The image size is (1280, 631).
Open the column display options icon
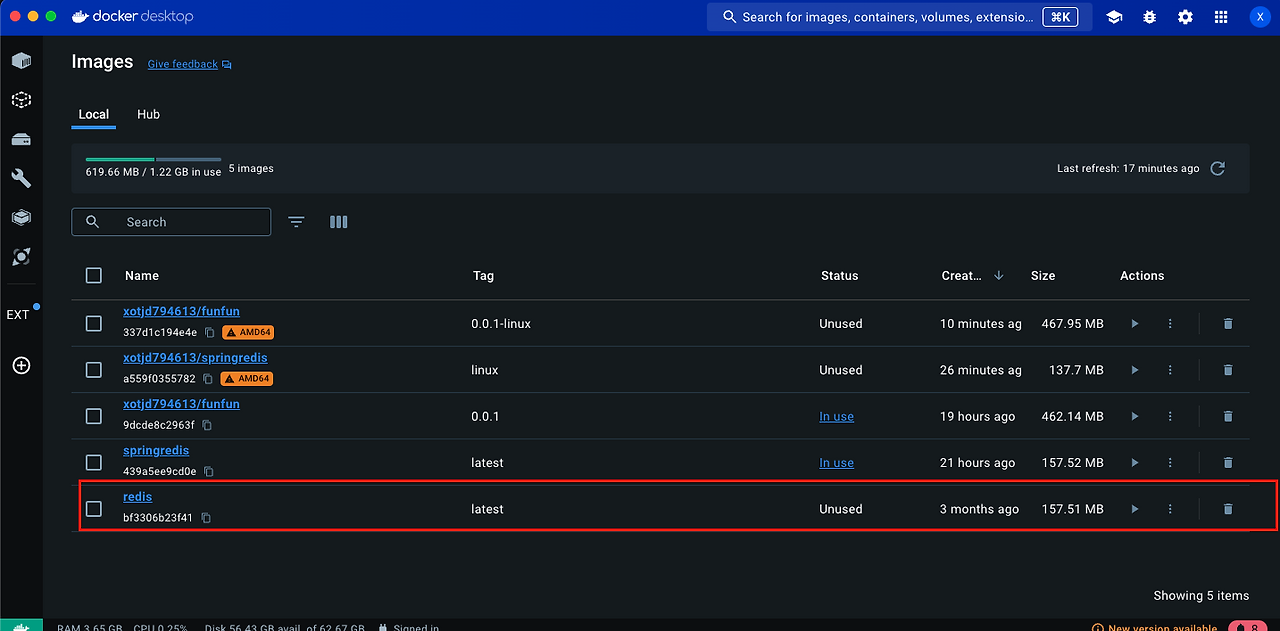339,222
